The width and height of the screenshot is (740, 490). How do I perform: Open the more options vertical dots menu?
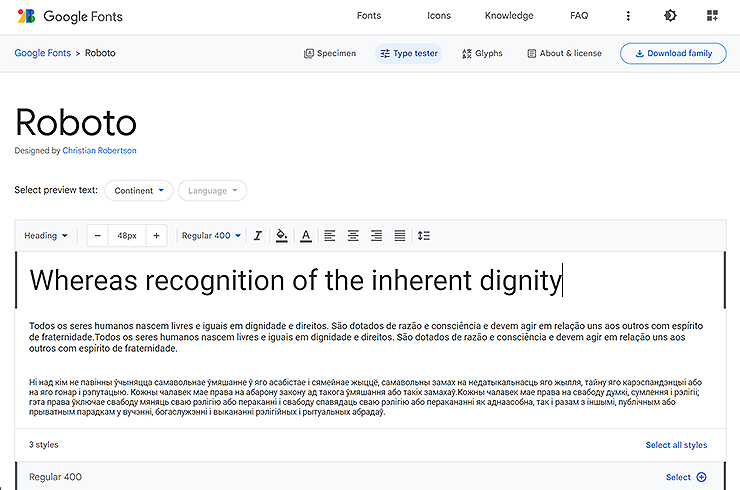click(x=628, y=16)
